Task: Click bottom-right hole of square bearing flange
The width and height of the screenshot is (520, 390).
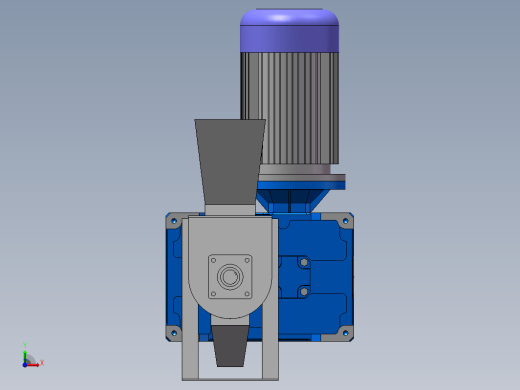Action: tap(247, 294)
